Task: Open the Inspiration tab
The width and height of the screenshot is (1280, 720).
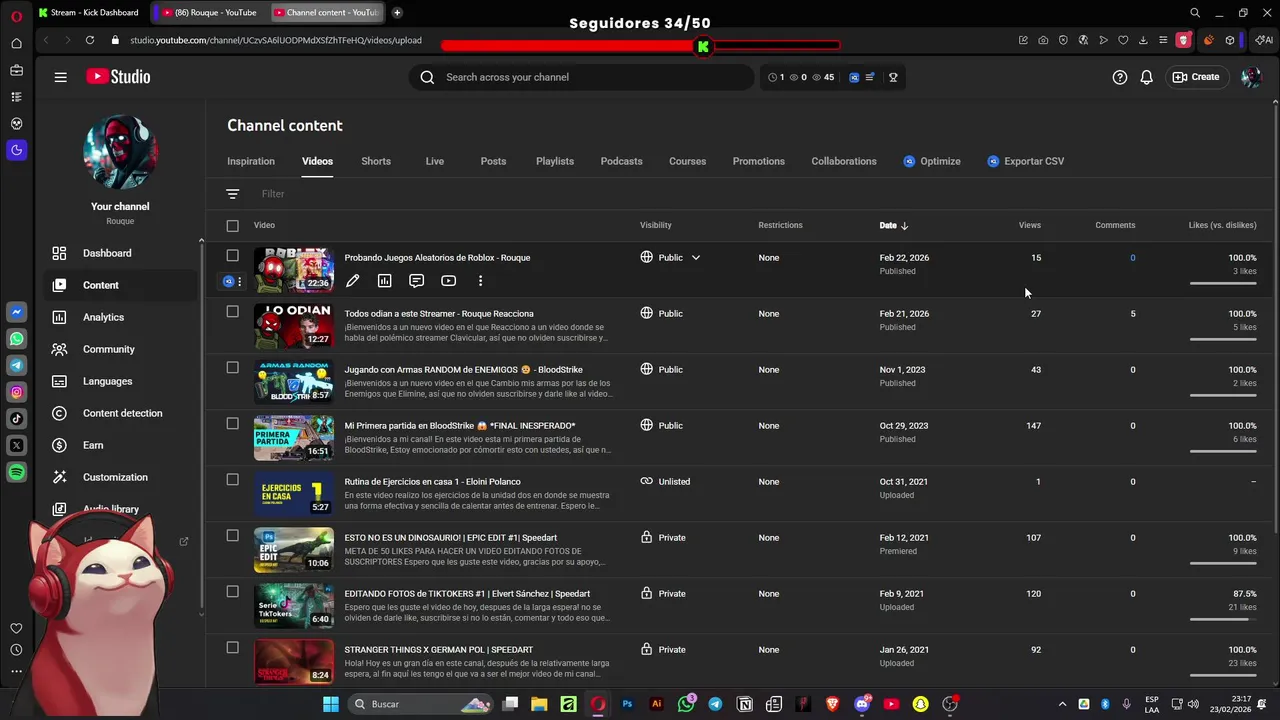Action: (x=251, y=161)
